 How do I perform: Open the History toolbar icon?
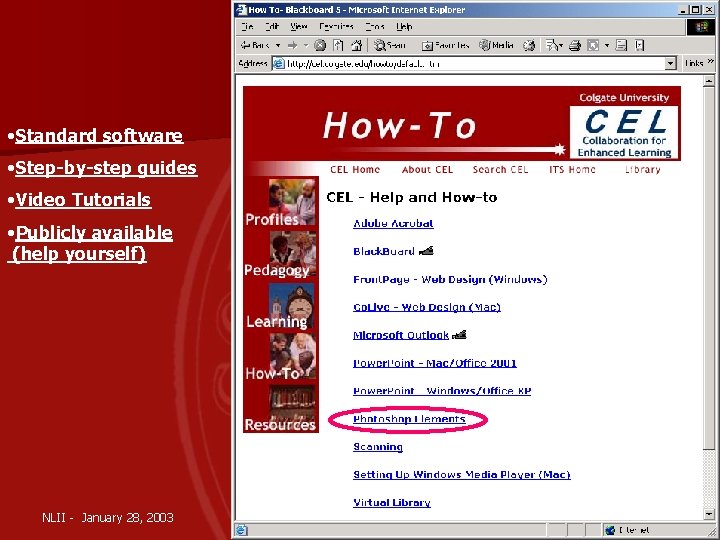click(x=529, y=45)
